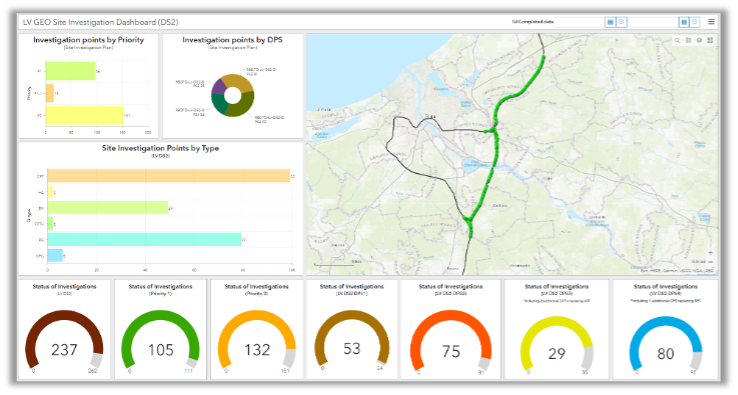Open the second date filter's clock picker

(695, 22)
